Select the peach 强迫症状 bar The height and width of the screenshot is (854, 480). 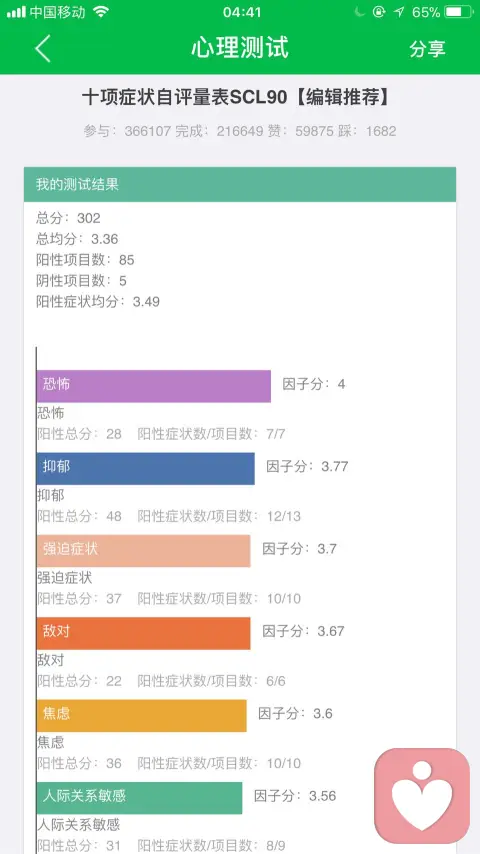pos(144,551)
